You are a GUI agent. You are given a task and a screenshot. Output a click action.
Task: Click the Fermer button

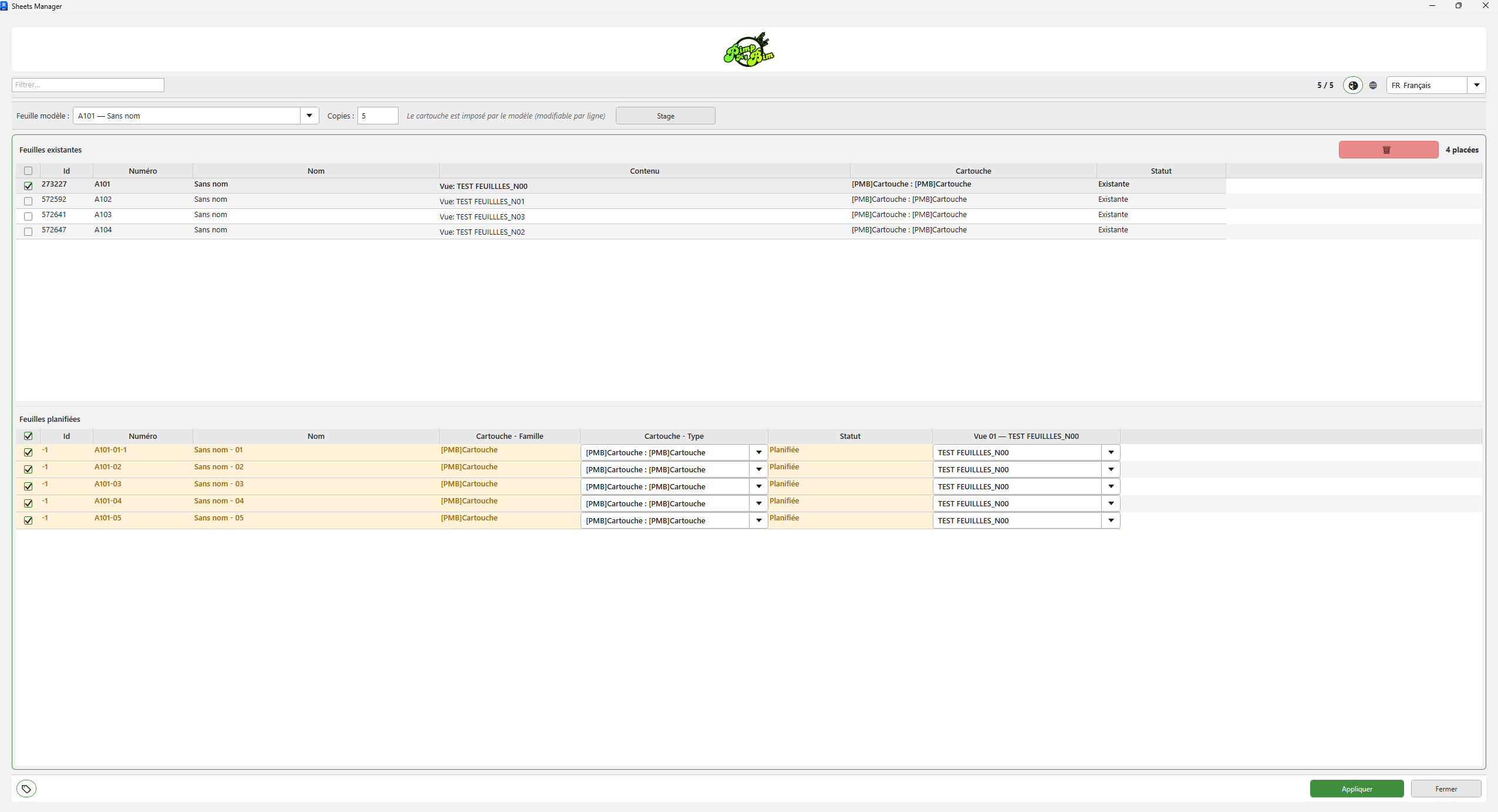coord(1446,789)
